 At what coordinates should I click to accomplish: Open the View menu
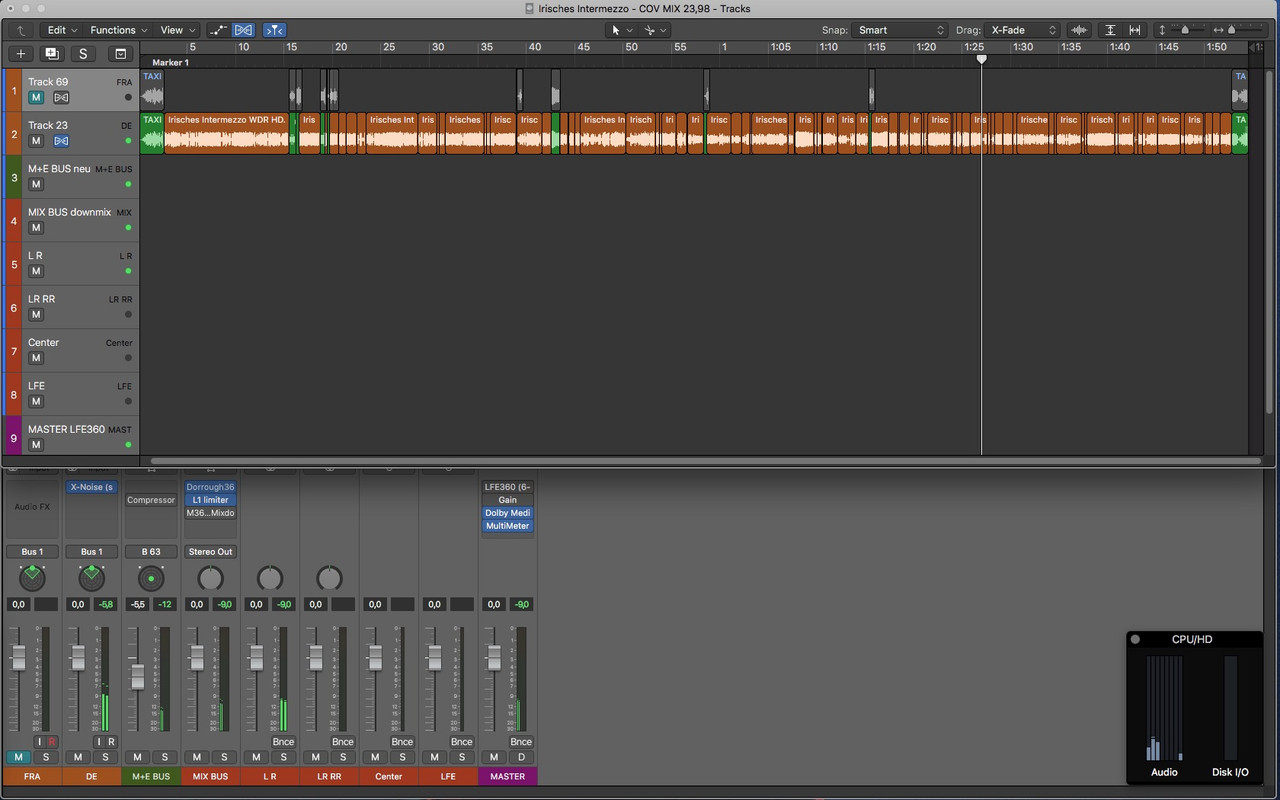178,30
